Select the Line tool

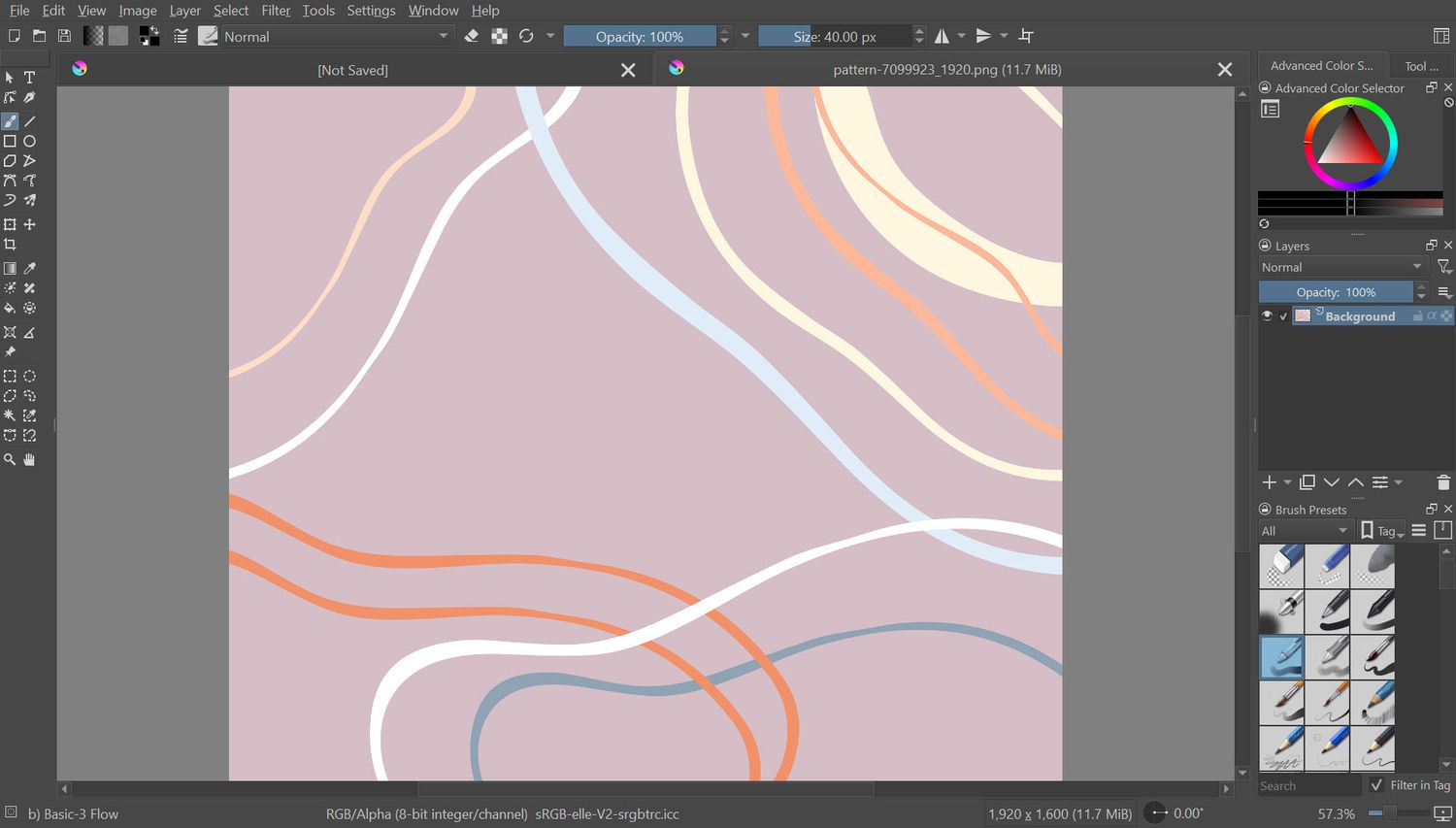click(30, 121)
